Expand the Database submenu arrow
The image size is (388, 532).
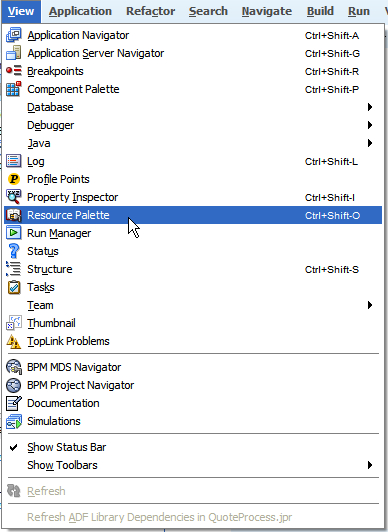click(370, 107)
